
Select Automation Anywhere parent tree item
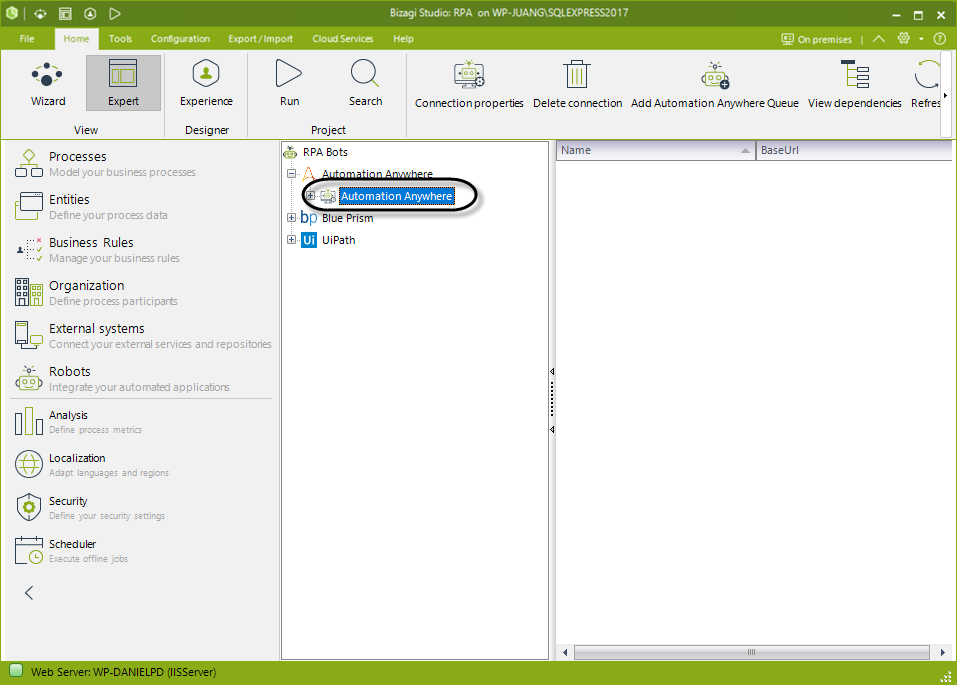click(x=377, y=174)
